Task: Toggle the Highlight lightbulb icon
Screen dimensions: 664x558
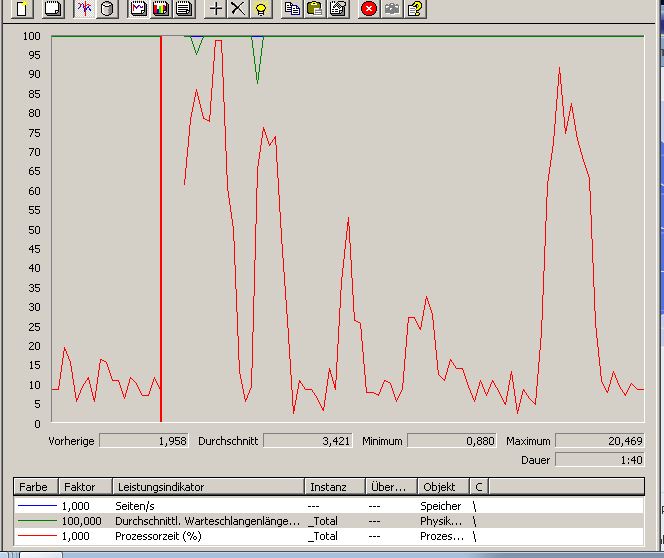Action: [261, 8]
